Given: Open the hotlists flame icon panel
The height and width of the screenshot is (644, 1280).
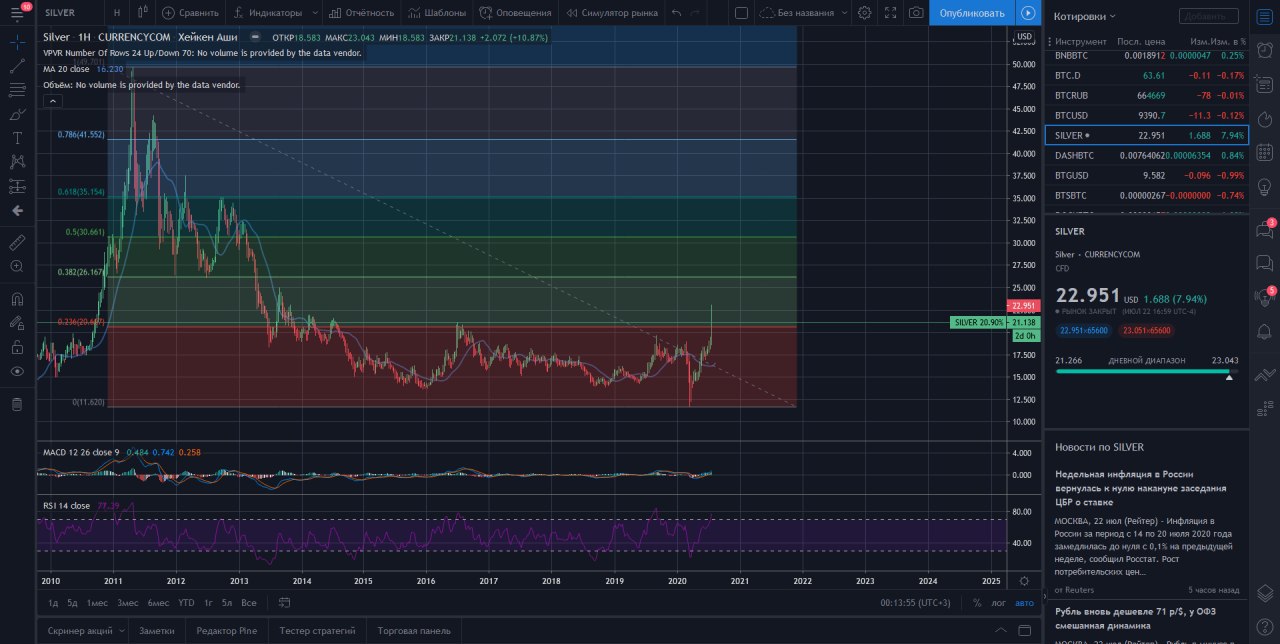Looking at the screenshot, I should tap(1264, 119).
